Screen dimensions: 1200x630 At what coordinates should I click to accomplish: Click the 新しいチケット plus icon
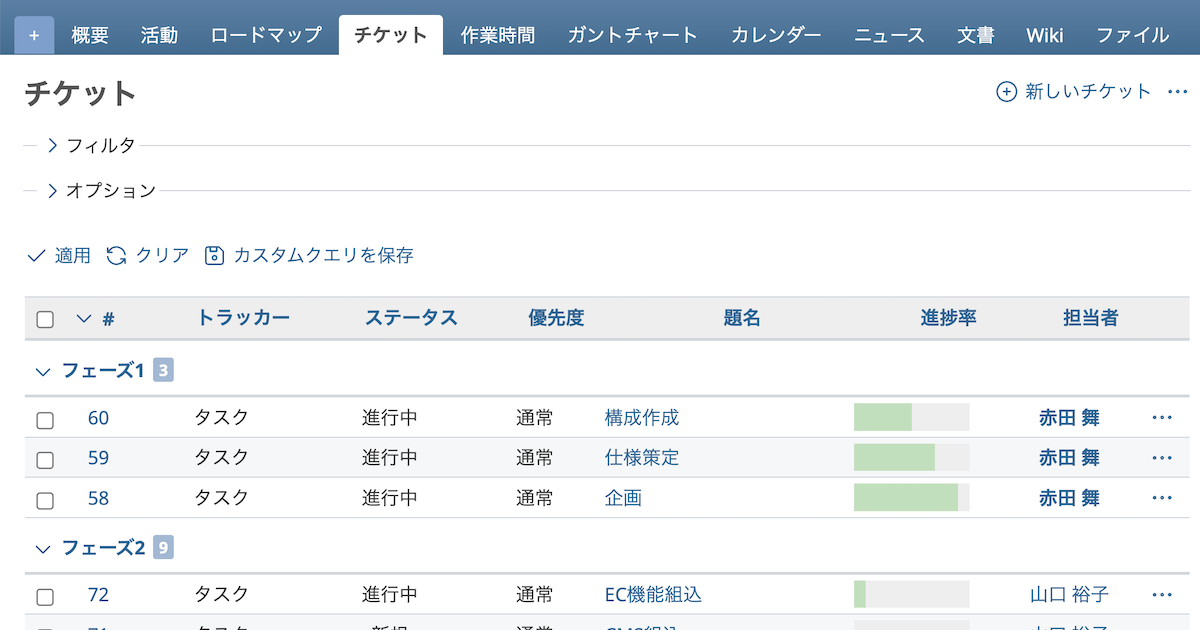[x=1006, y=92]
